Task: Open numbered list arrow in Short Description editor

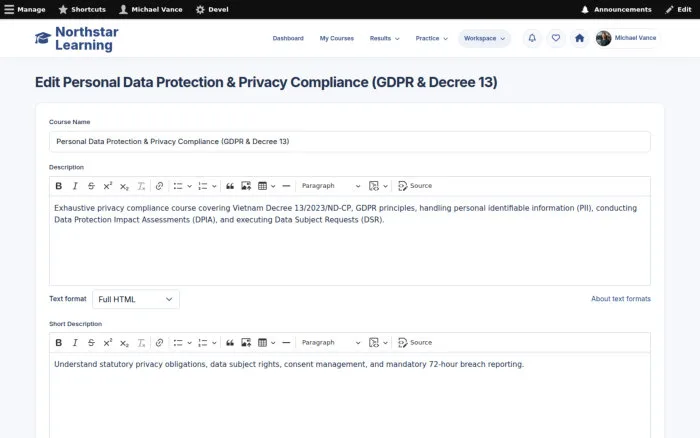Action: pos(214,342)
